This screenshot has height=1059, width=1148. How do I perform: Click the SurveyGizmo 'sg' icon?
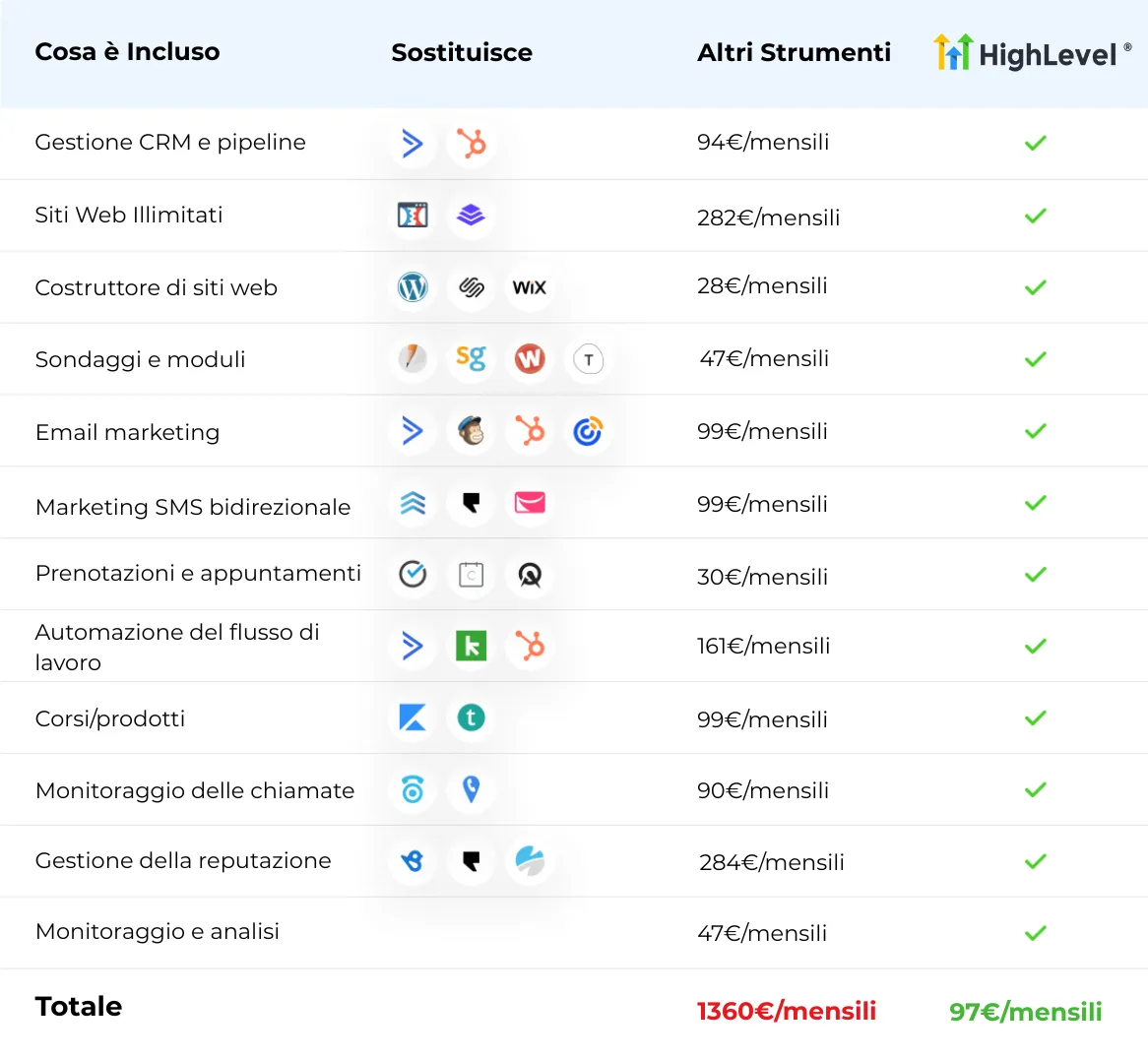[x=471, y=358]
